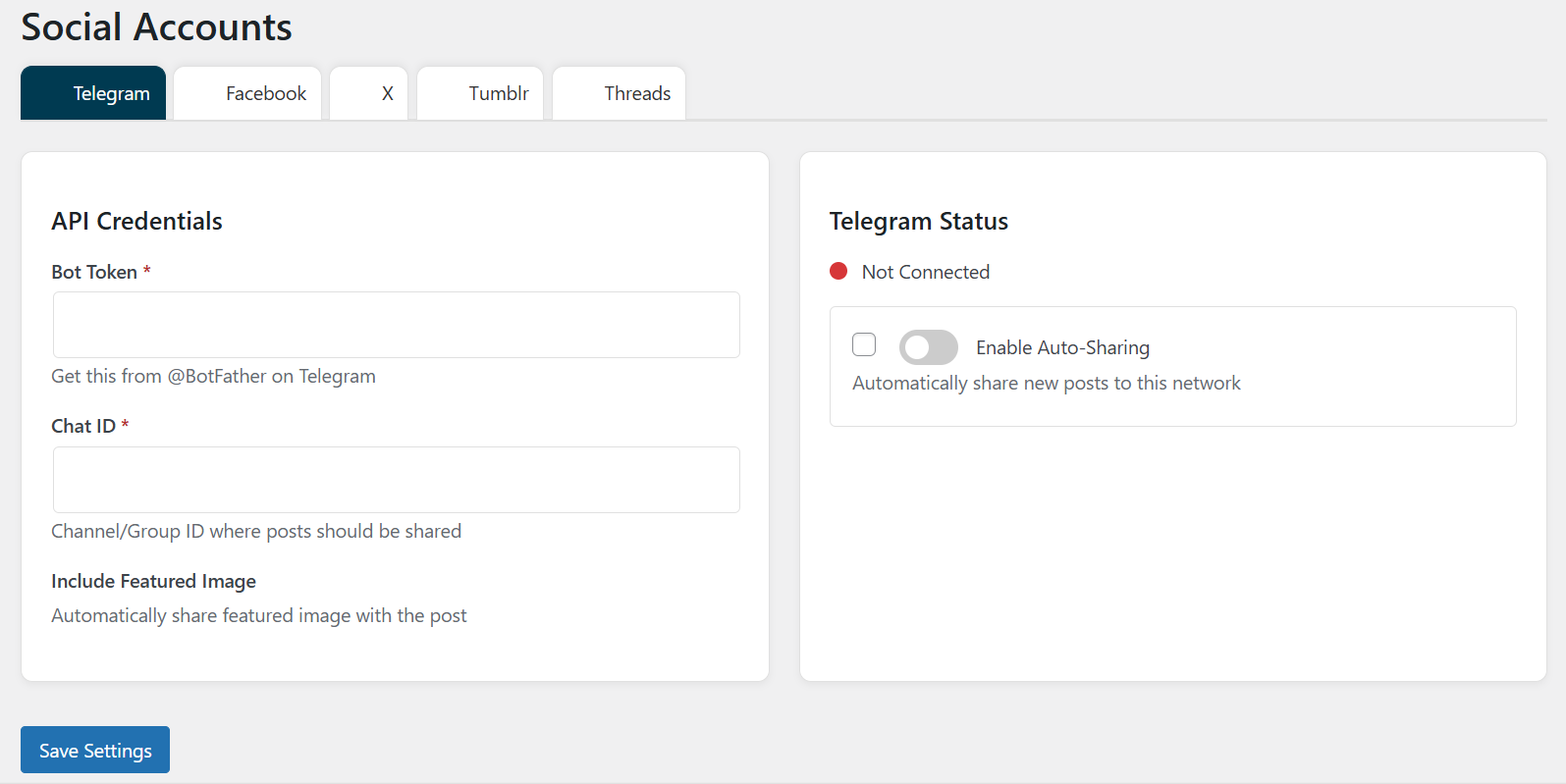This screenshot has height=784, width=1566.
Task: Open the Facebook tab
Action: [247, 93]
